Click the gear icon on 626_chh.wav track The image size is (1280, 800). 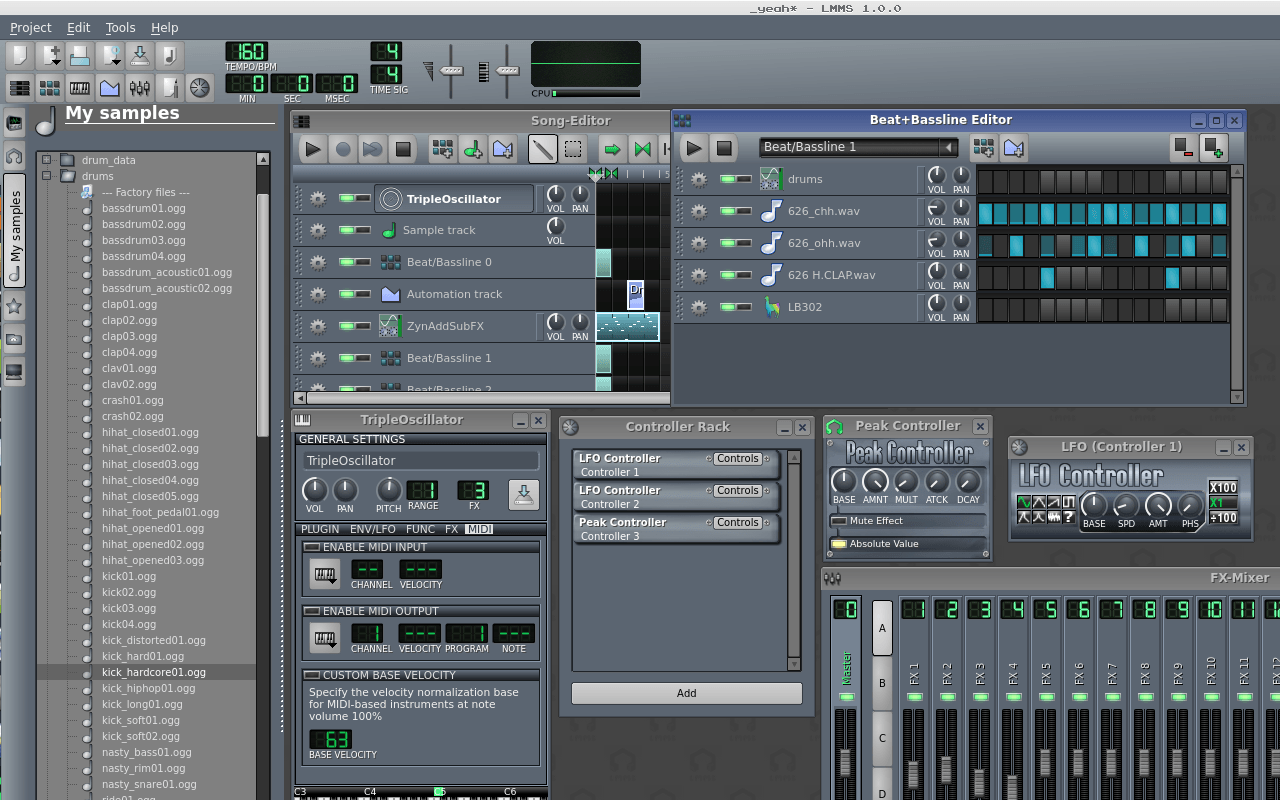click(699, 211)
